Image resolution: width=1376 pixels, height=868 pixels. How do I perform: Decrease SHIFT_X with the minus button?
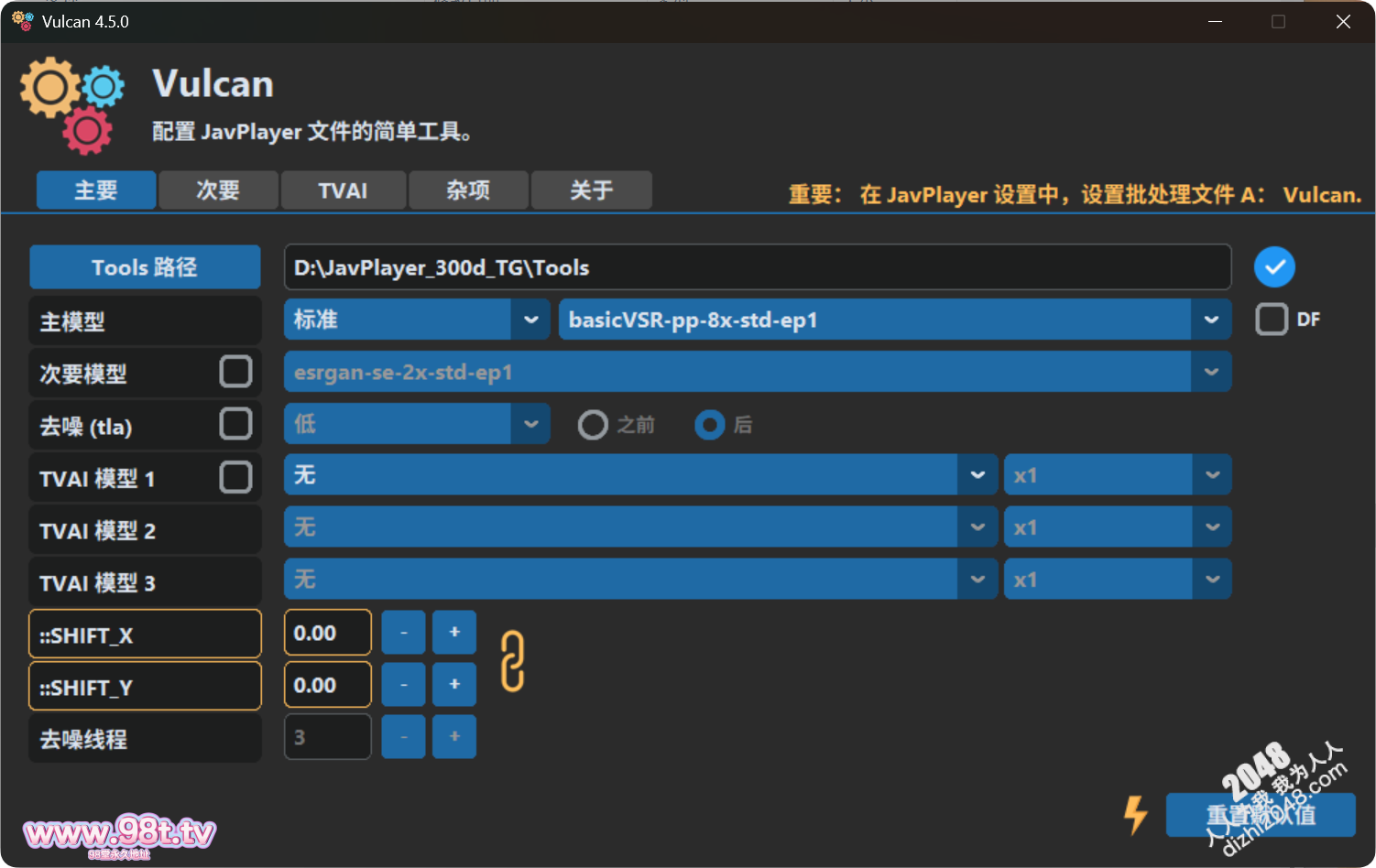pyautogui.click(x=403, y=633)
